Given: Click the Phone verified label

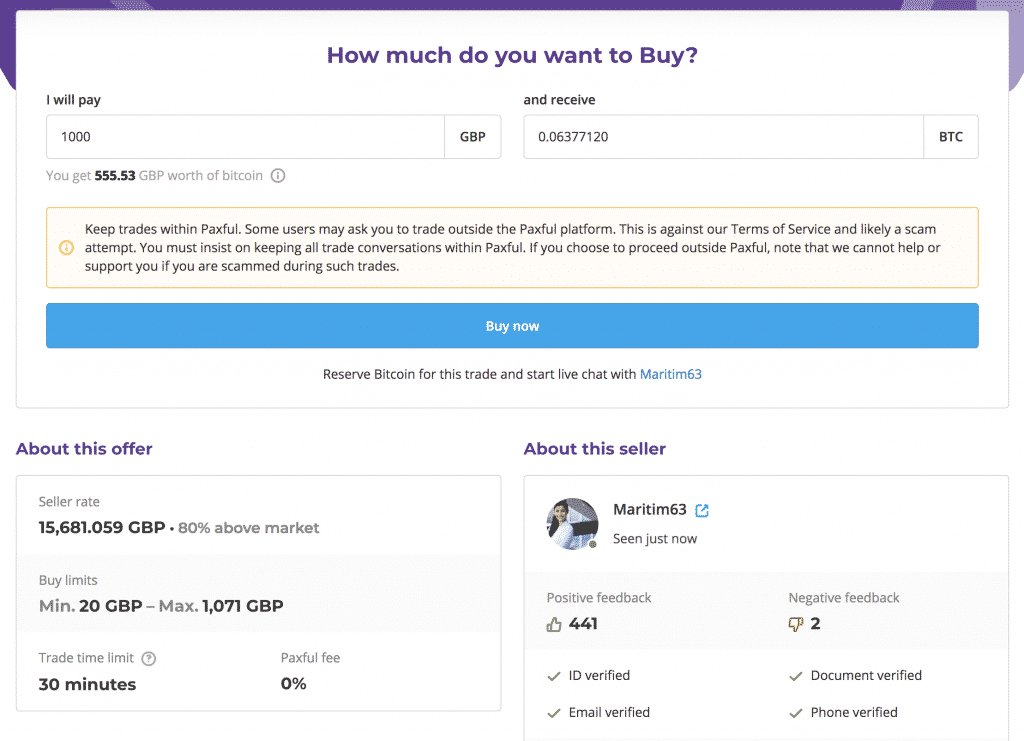Looking at the screenshot, I should (x=854, y=712).
